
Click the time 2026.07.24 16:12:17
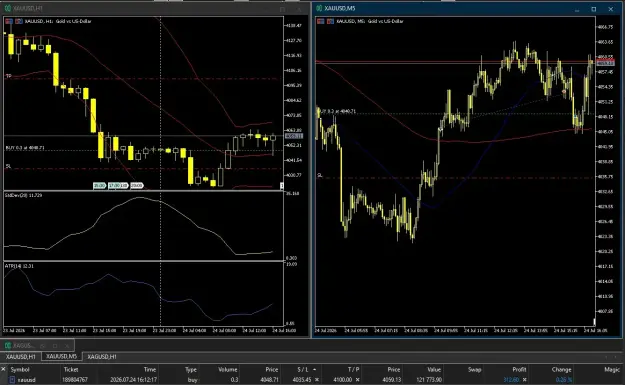133,380
